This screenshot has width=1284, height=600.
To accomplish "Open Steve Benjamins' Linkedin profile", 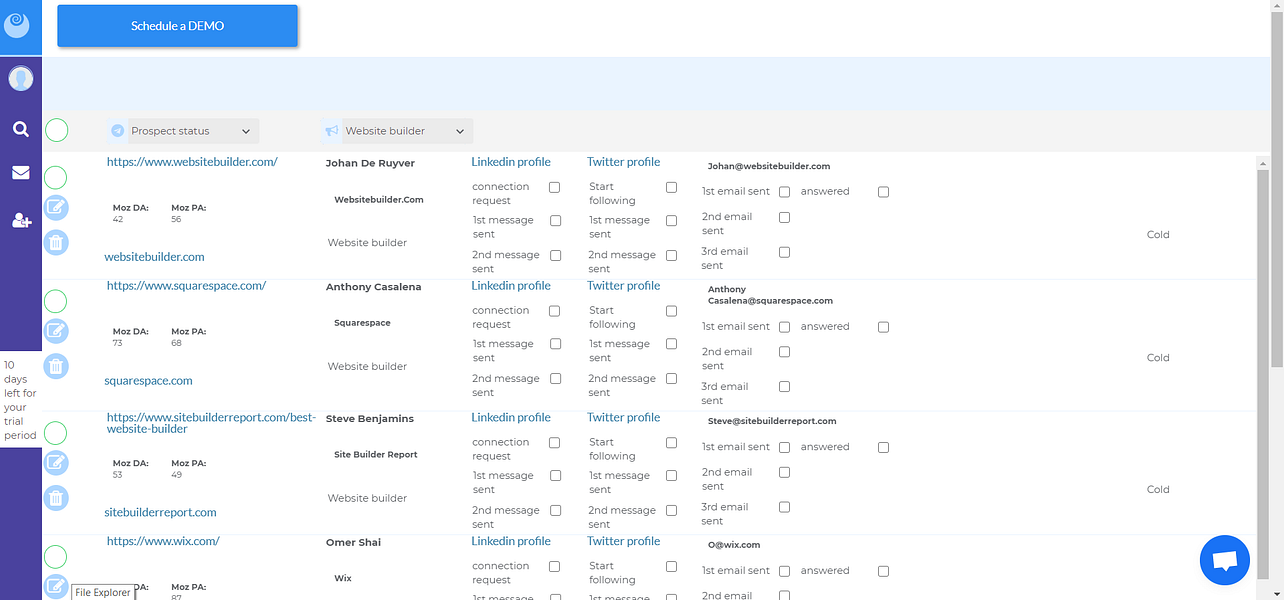I will pyautogui.click(x=511, y=418).
